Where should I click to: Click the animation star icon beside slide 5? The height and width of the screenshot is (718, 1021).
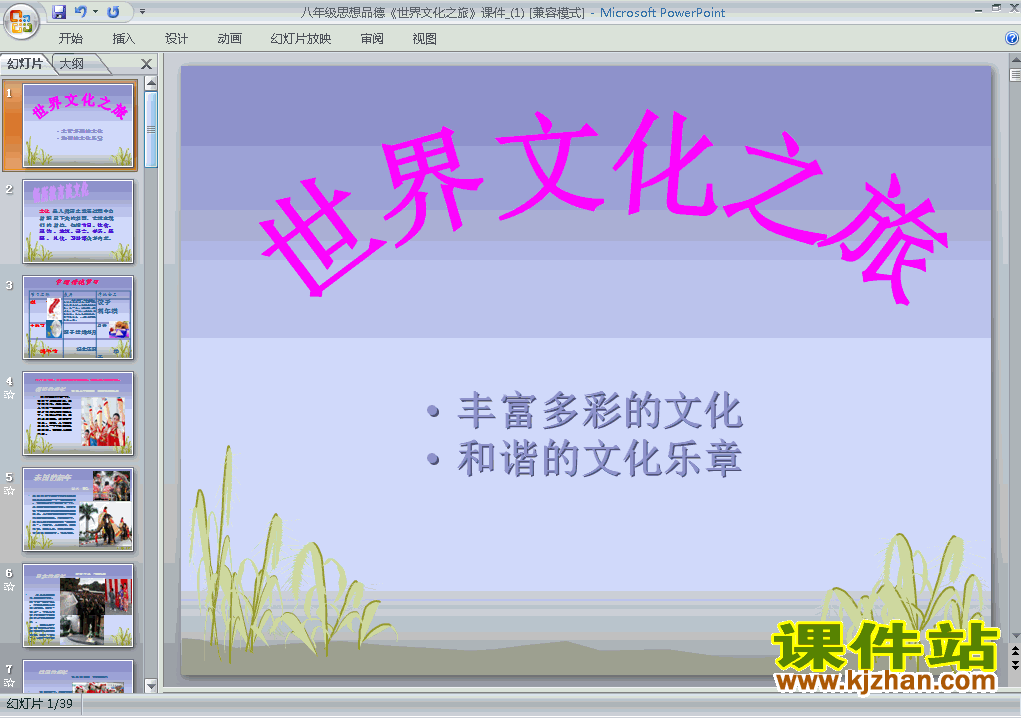click(x=9, y=490)
